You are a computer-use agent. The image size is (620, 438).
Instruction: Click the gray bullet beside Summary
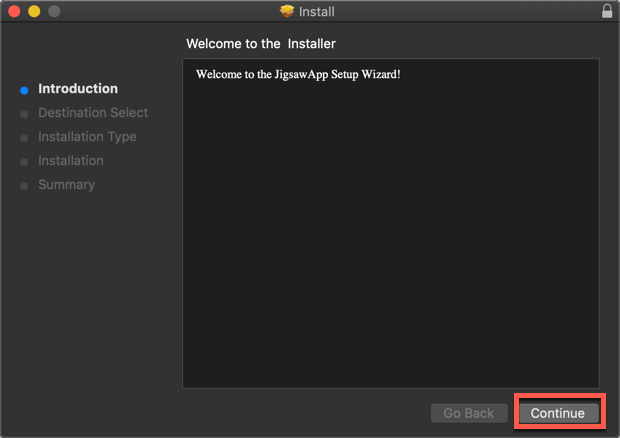[24, 186]
